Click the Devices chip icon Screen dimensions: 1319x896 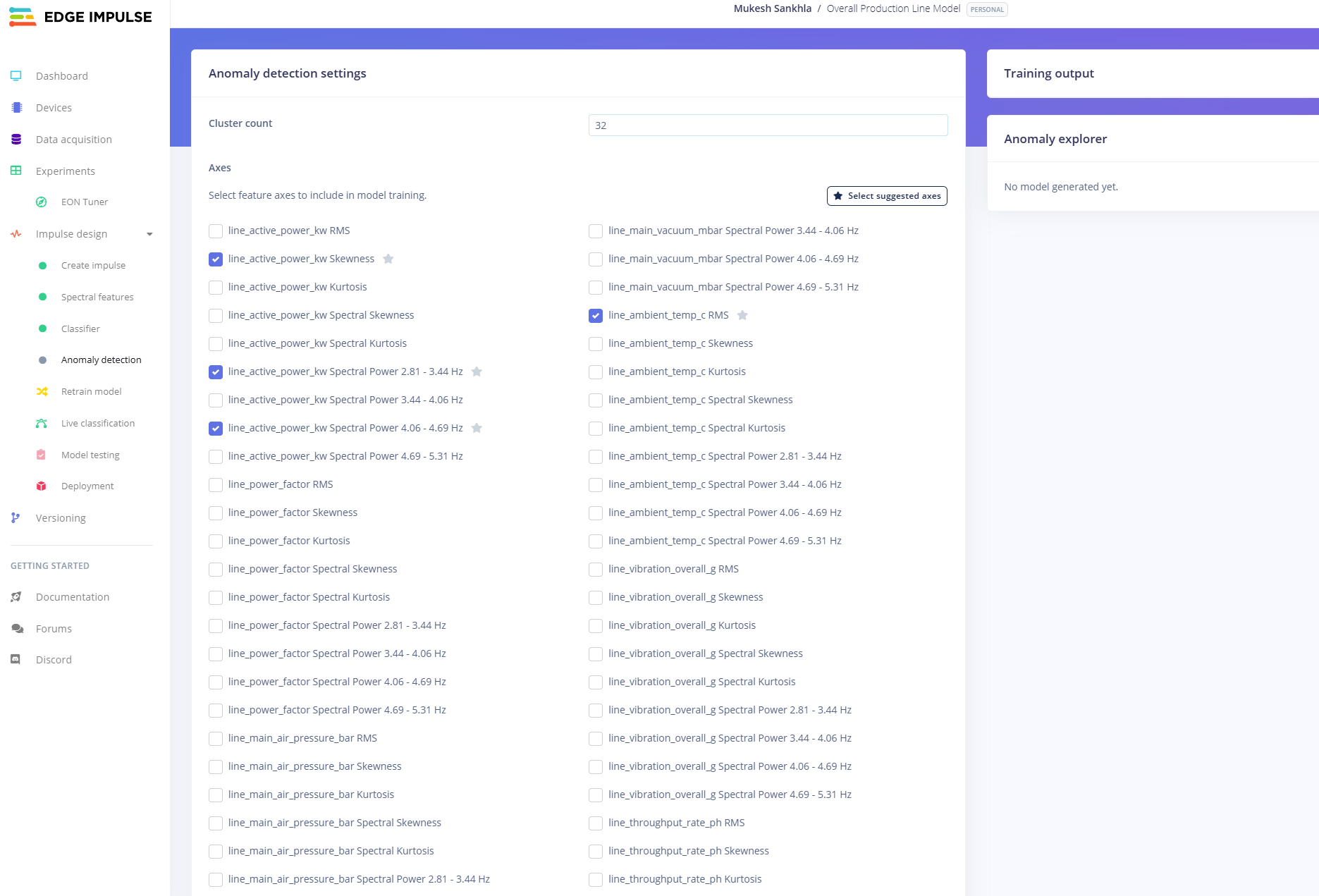pyautogui.click(x=16, y=107)
